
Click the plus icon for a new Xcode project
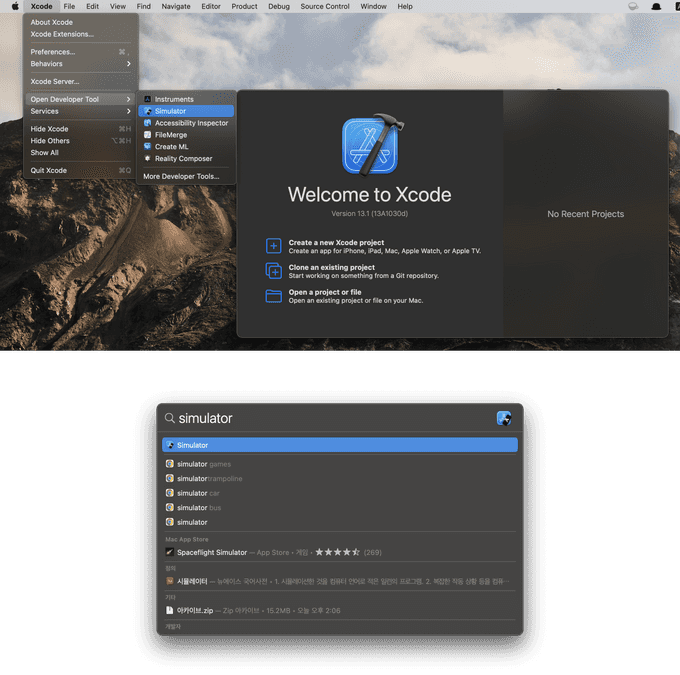(x=274, y=246)
